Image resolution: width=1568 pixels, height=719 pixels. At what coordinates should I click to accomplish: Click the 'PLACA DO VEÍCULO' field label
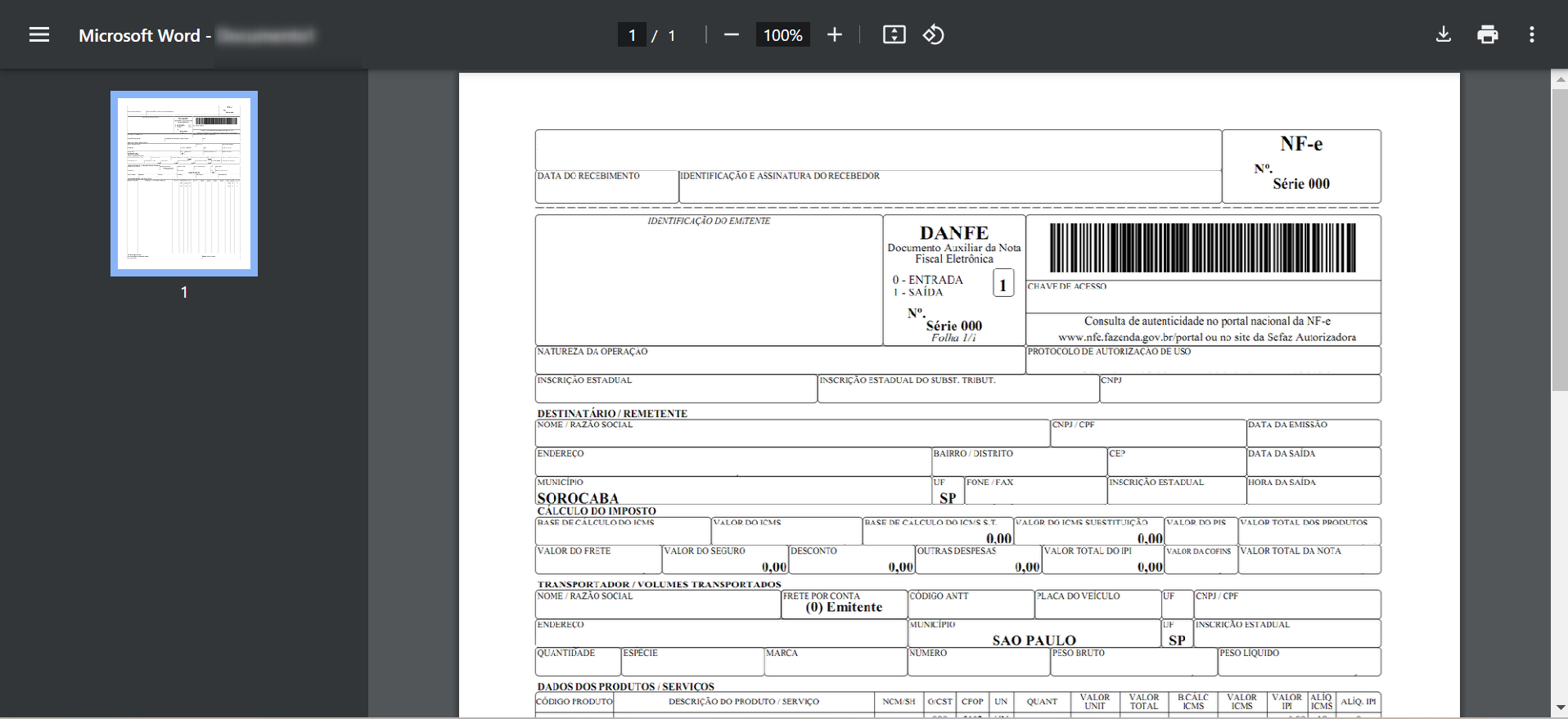click(1079, 596)
